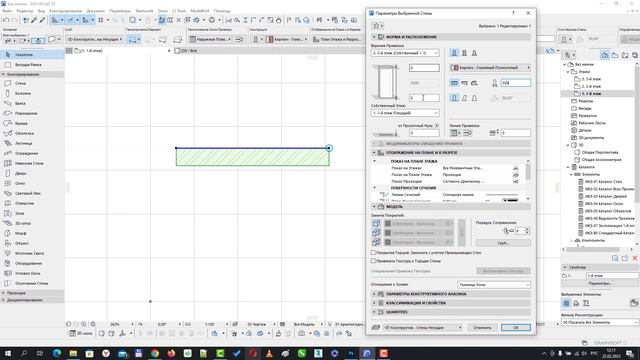The image size is (640, 360).
Task: Select the Балка (Beam) tool
Action: [20, 103]
